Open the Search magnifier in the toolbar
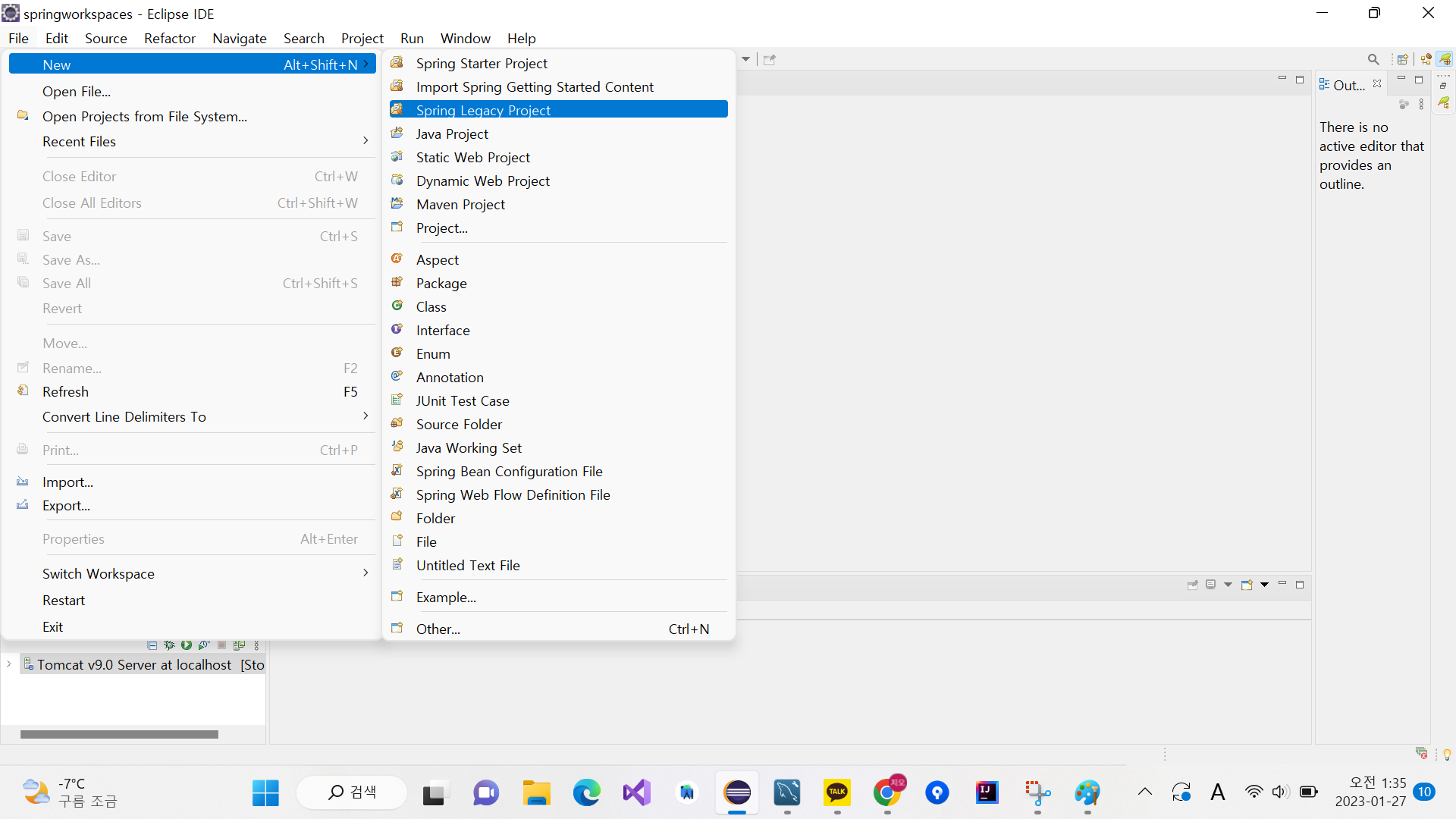The width and height of the screenshot is (1456, 819). click(1373, 59)
